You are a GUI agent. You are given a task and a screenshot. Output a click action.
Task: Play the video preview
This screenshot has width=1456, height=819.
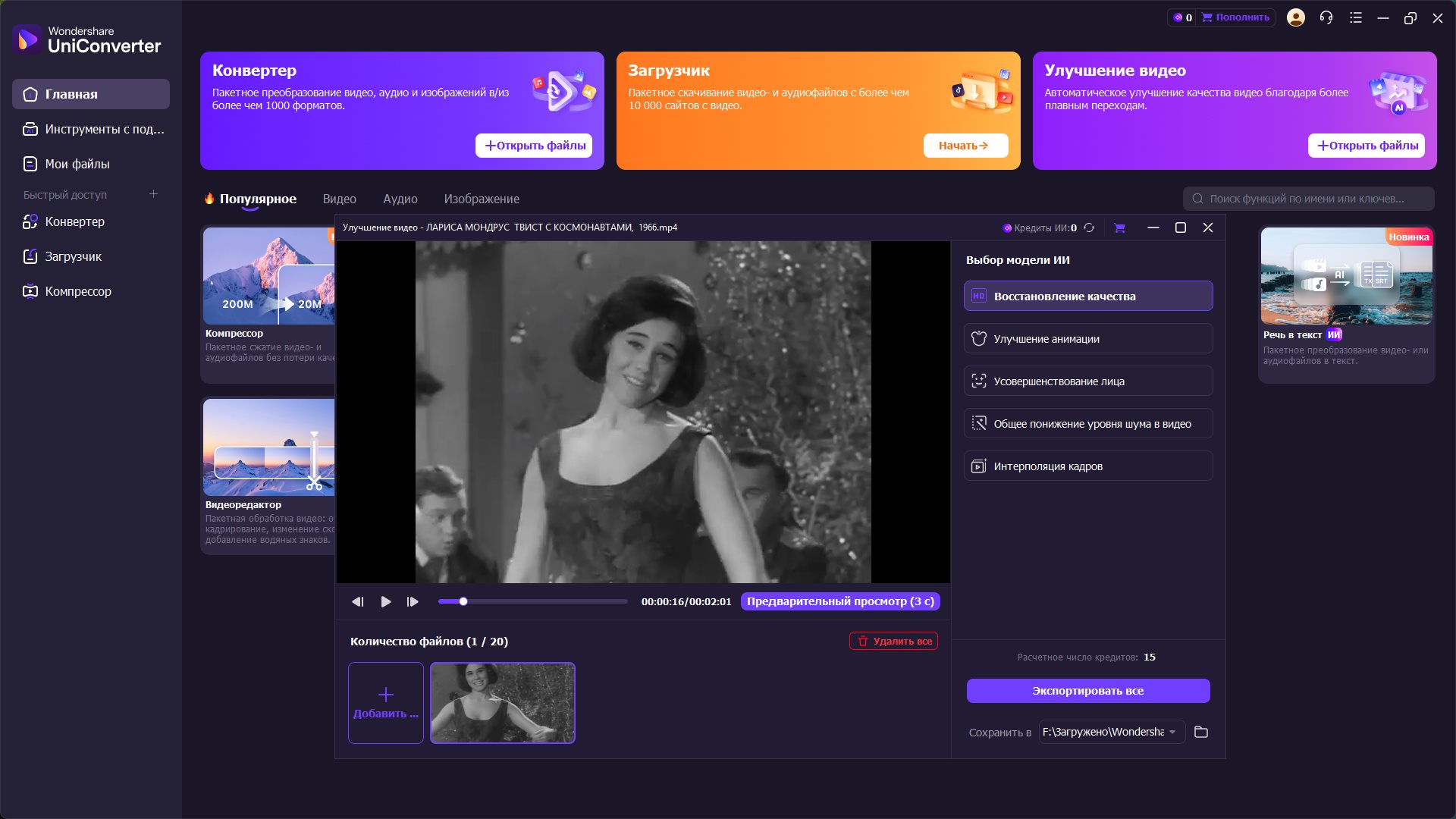(x=386, y=601)
